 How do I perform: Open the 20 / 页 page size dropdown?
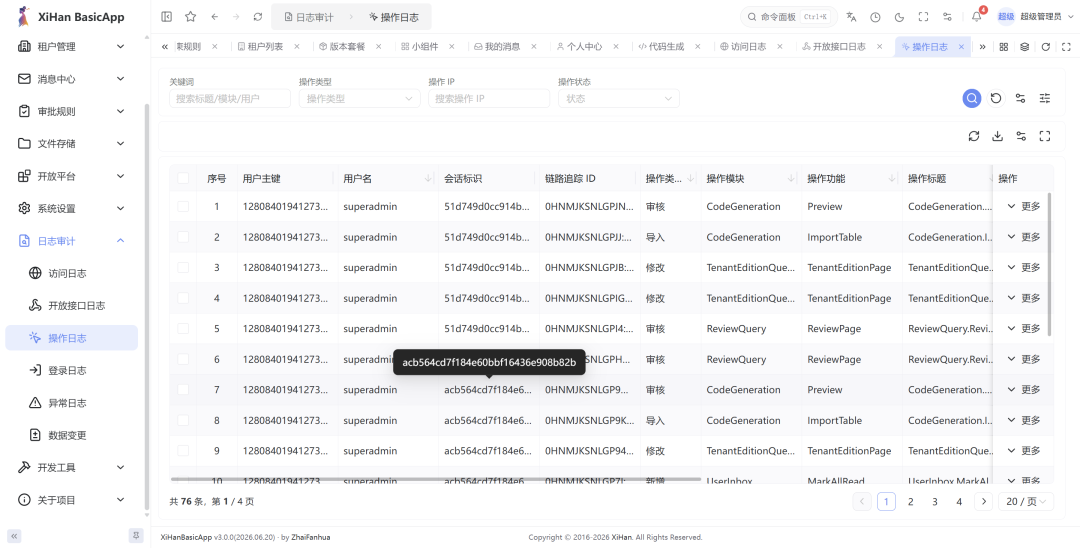tap(1026, 502)
